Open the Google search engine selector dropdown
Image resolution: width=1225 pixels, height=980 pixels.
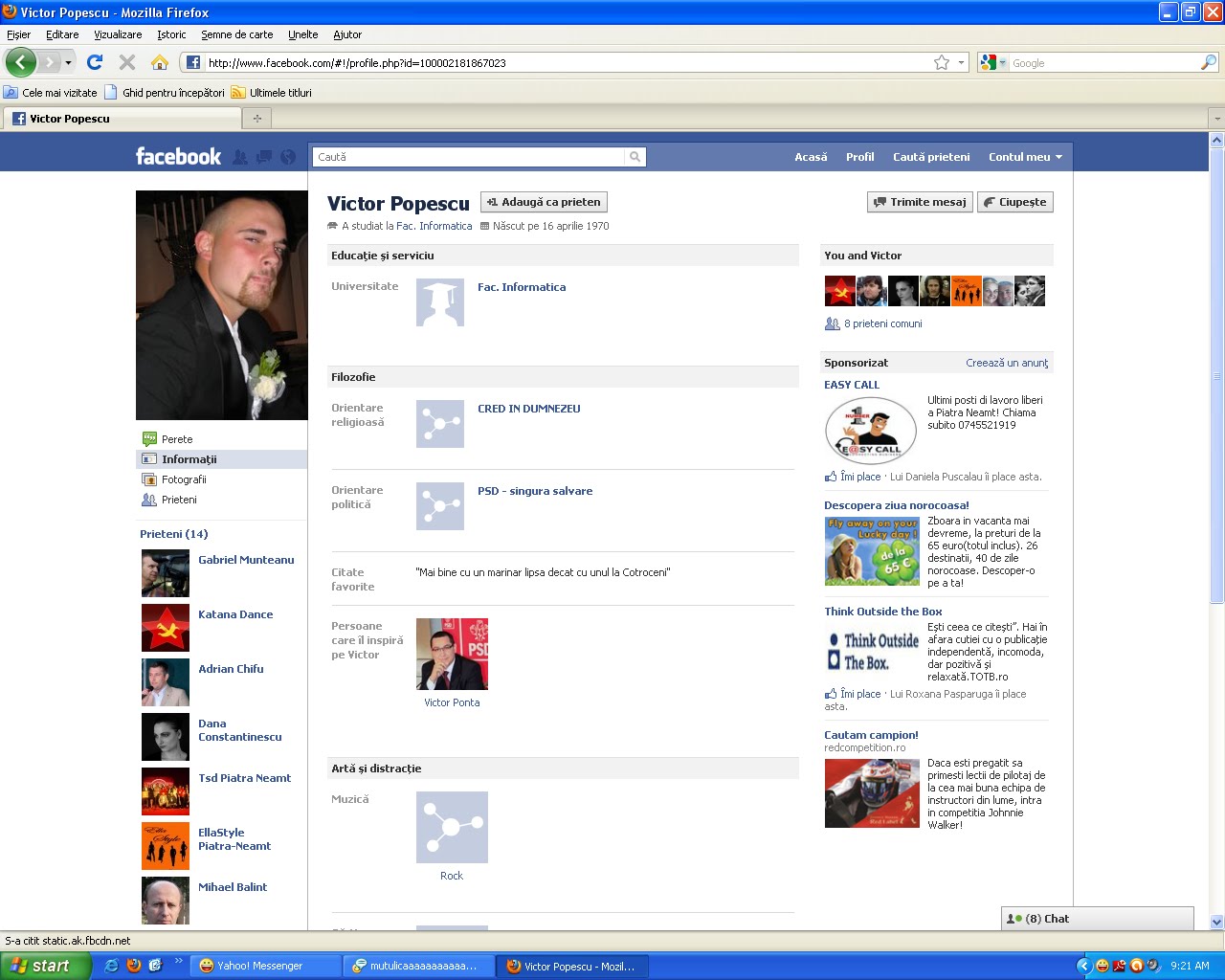click(x=994, y=63)
